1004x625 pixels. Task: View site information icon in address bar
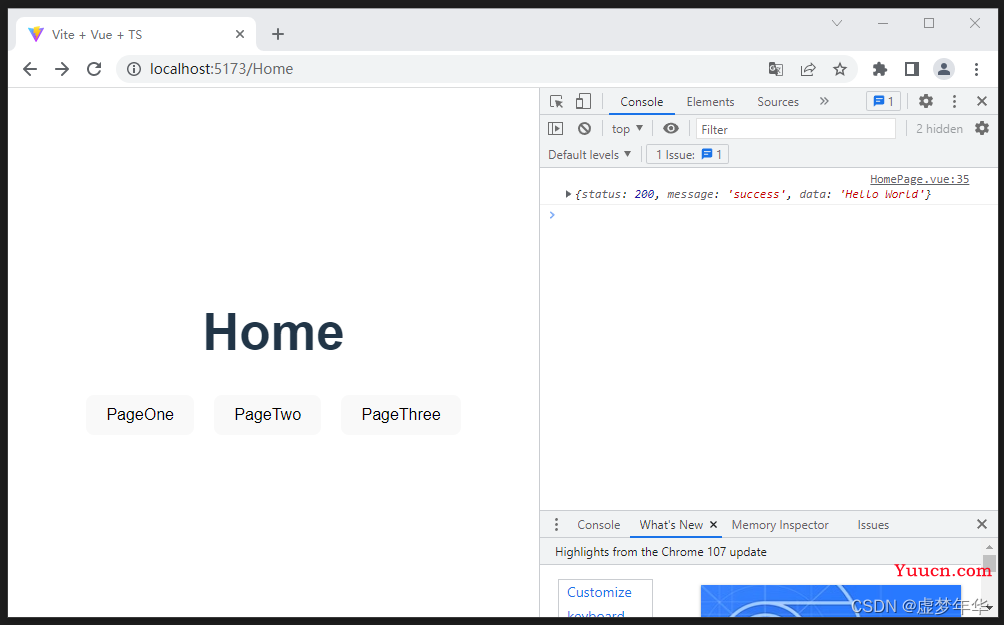(x=134, y=69)
